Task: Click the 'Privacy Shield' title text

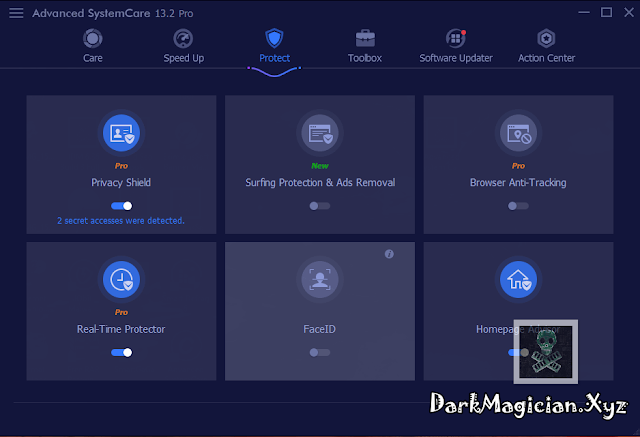Action: pyautogui.click(x=121, y=182)
